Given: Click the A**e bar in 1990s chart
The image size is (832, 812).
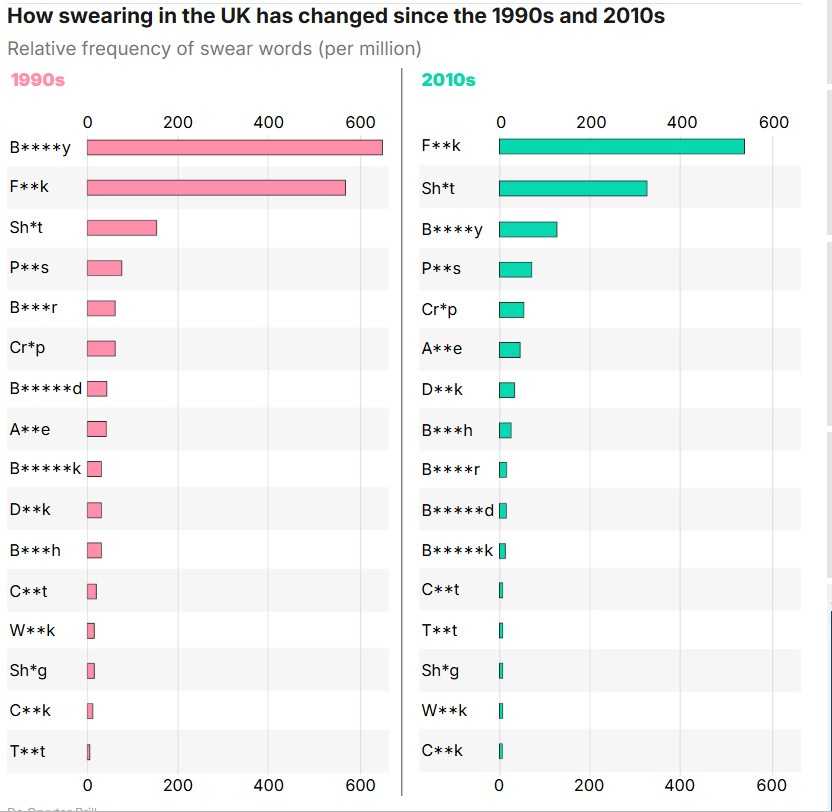Looking at the screenshot, I should coord(97,429).
